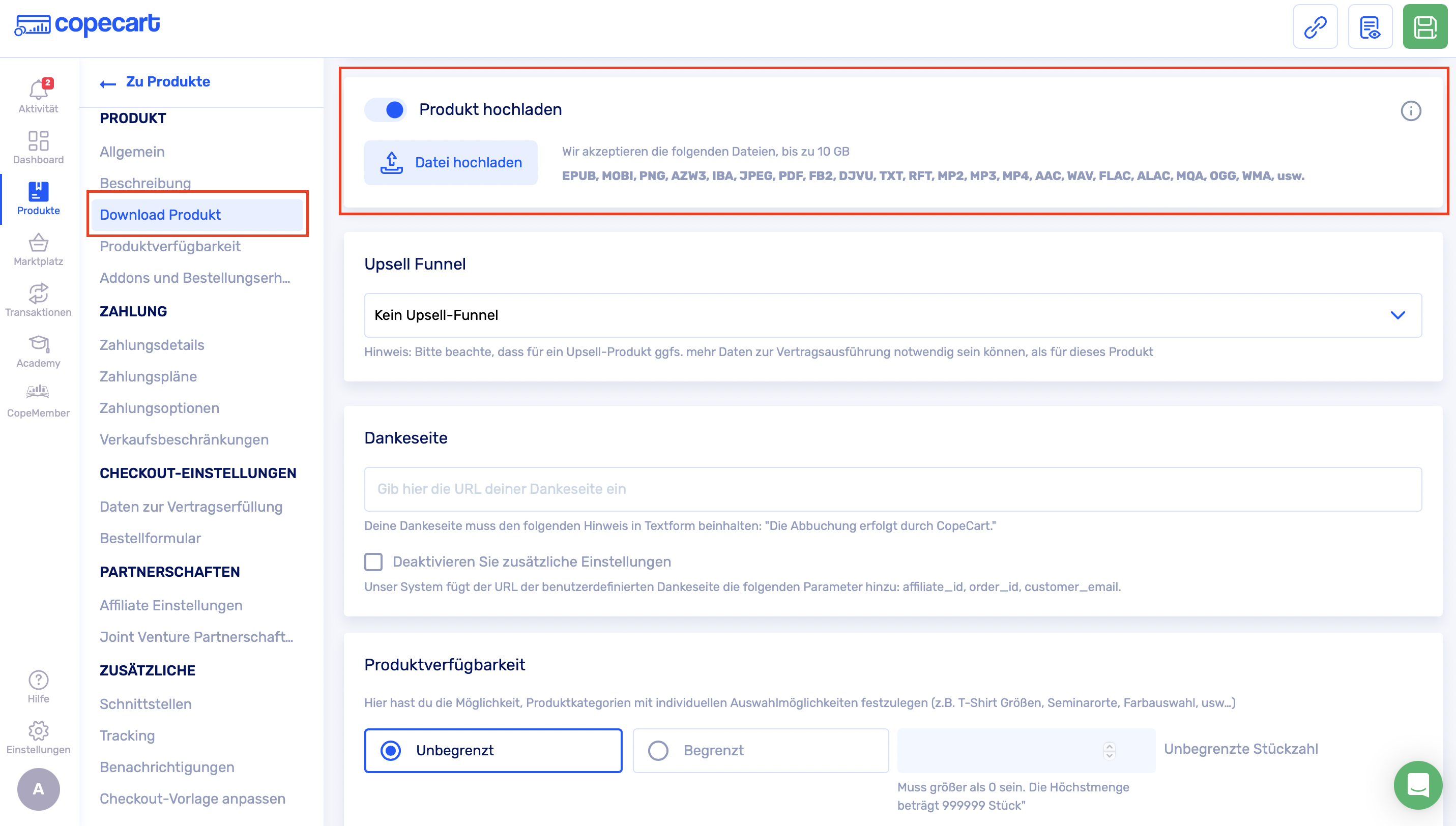This screenshot has width=1456, height=826.
Task: Click the Datei hochladen button
Action: (x=451, y=163)
